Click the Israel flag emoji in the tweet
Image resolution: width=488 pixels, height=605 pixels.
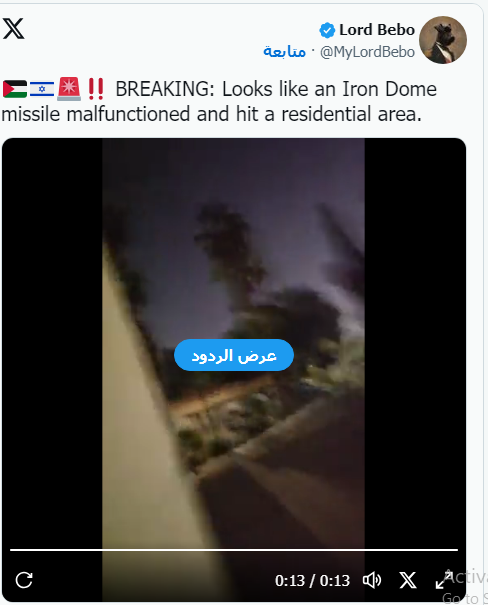pos(42,89)
